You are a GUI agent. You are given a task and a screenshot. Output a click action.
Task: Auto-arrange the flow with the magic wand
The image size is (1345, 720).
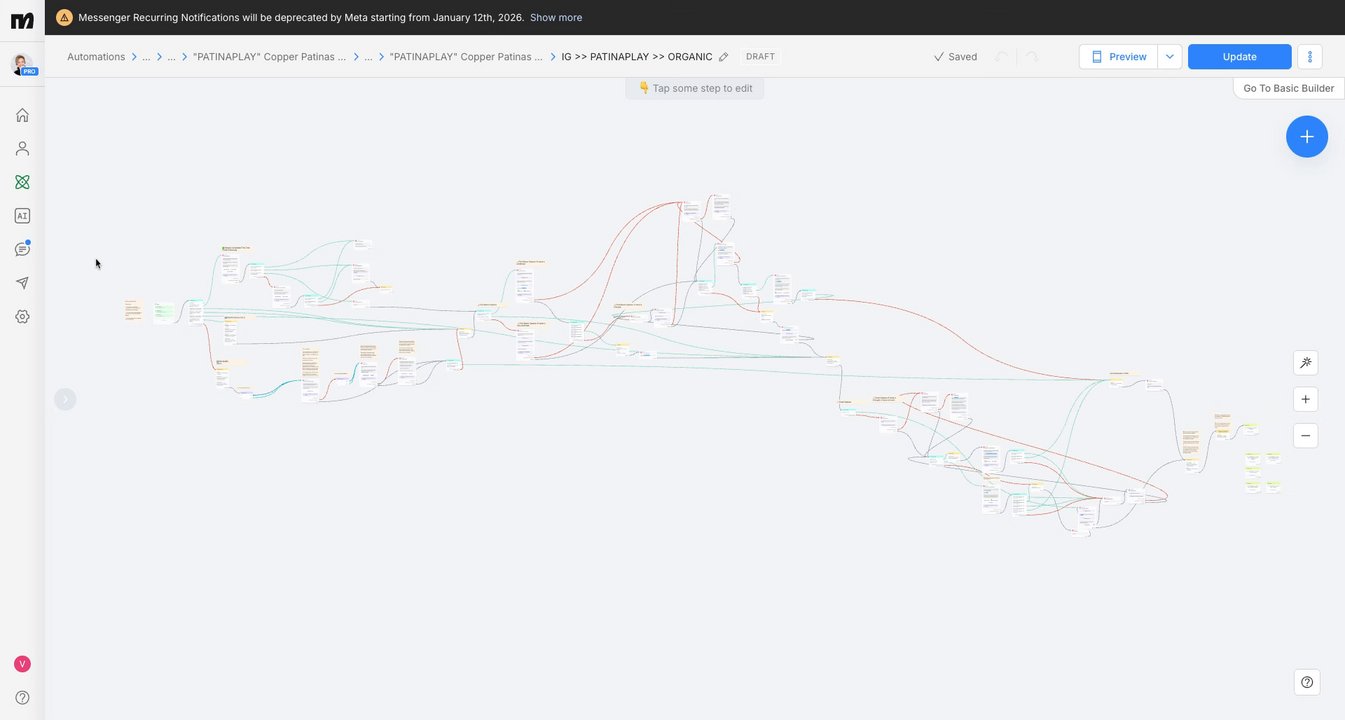pos(1305,363)
